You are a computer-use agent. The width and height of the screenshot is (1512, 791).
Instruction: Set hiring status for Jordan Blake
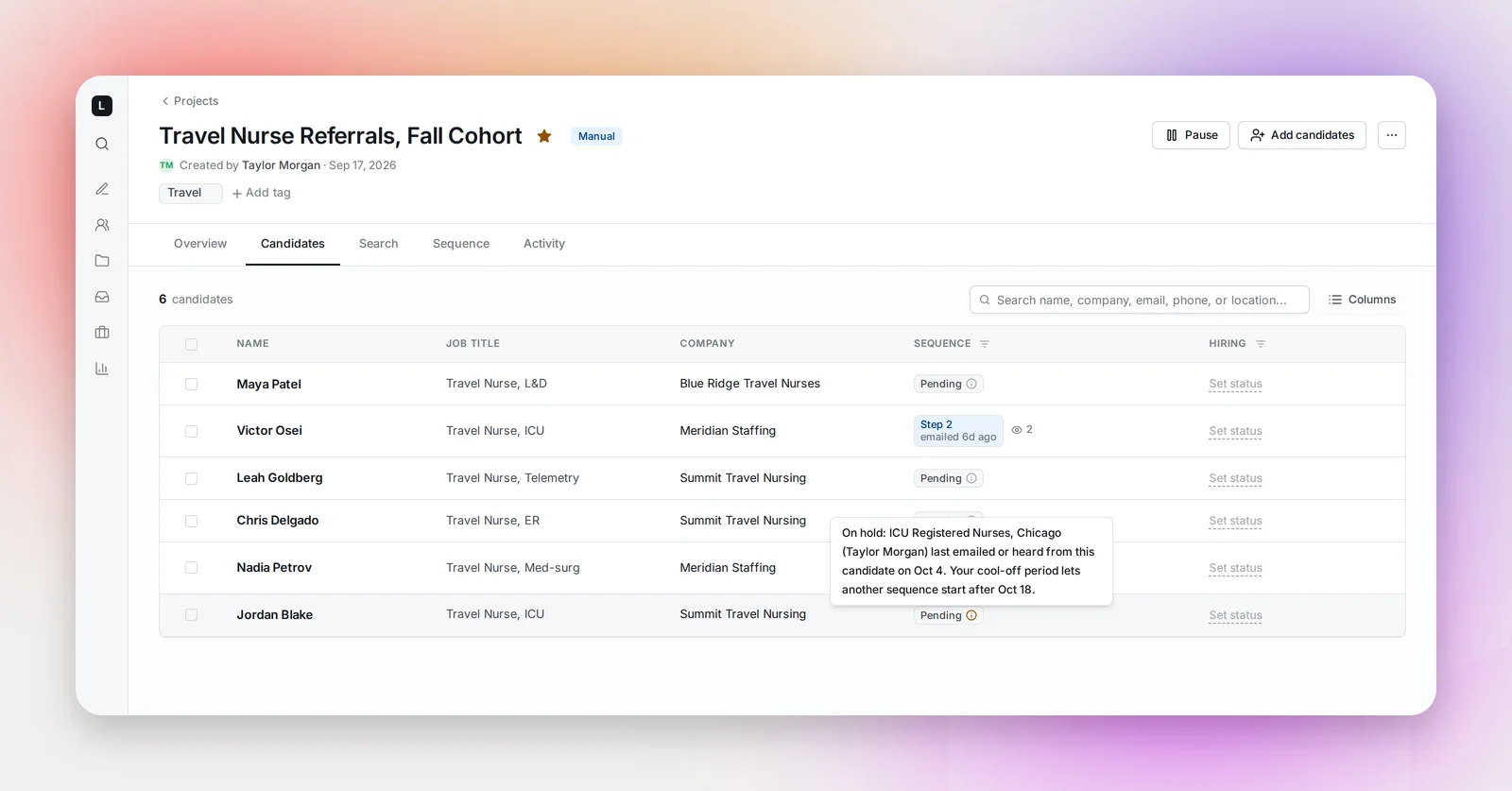coord(1236,615)
